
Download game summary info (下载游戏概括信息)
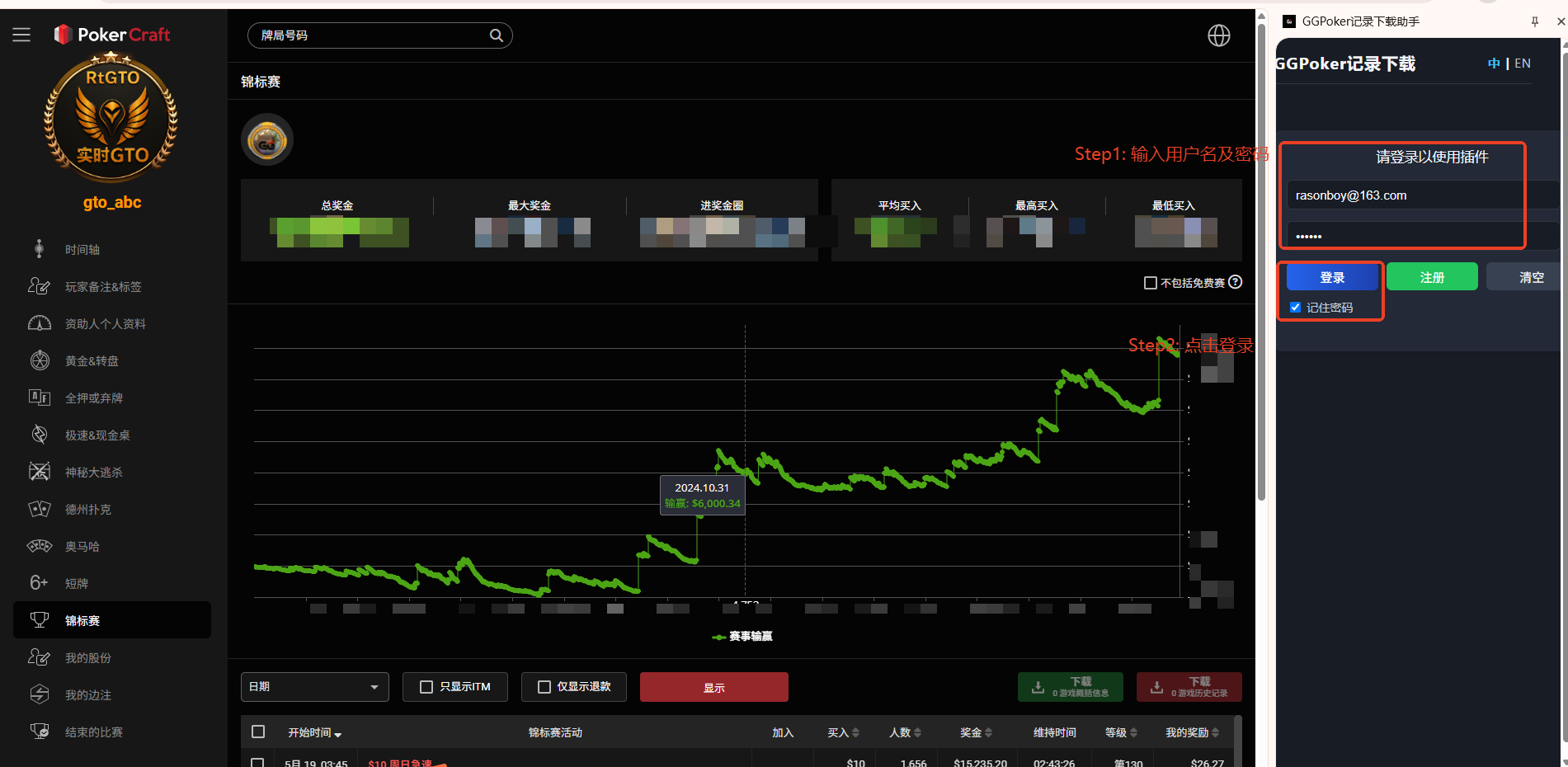1070,687
